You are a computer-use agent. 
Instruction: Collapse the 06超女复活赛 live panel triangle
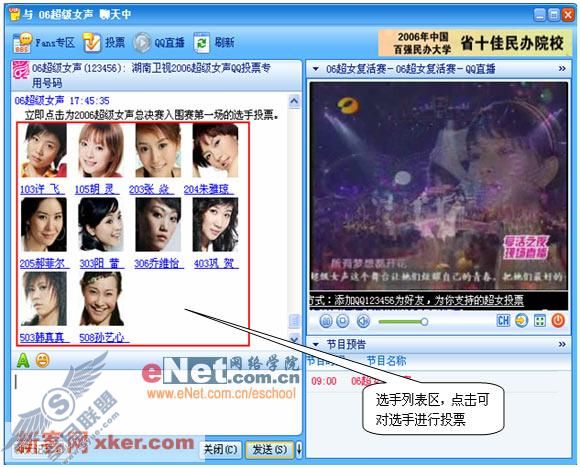(x=316, y=69)
